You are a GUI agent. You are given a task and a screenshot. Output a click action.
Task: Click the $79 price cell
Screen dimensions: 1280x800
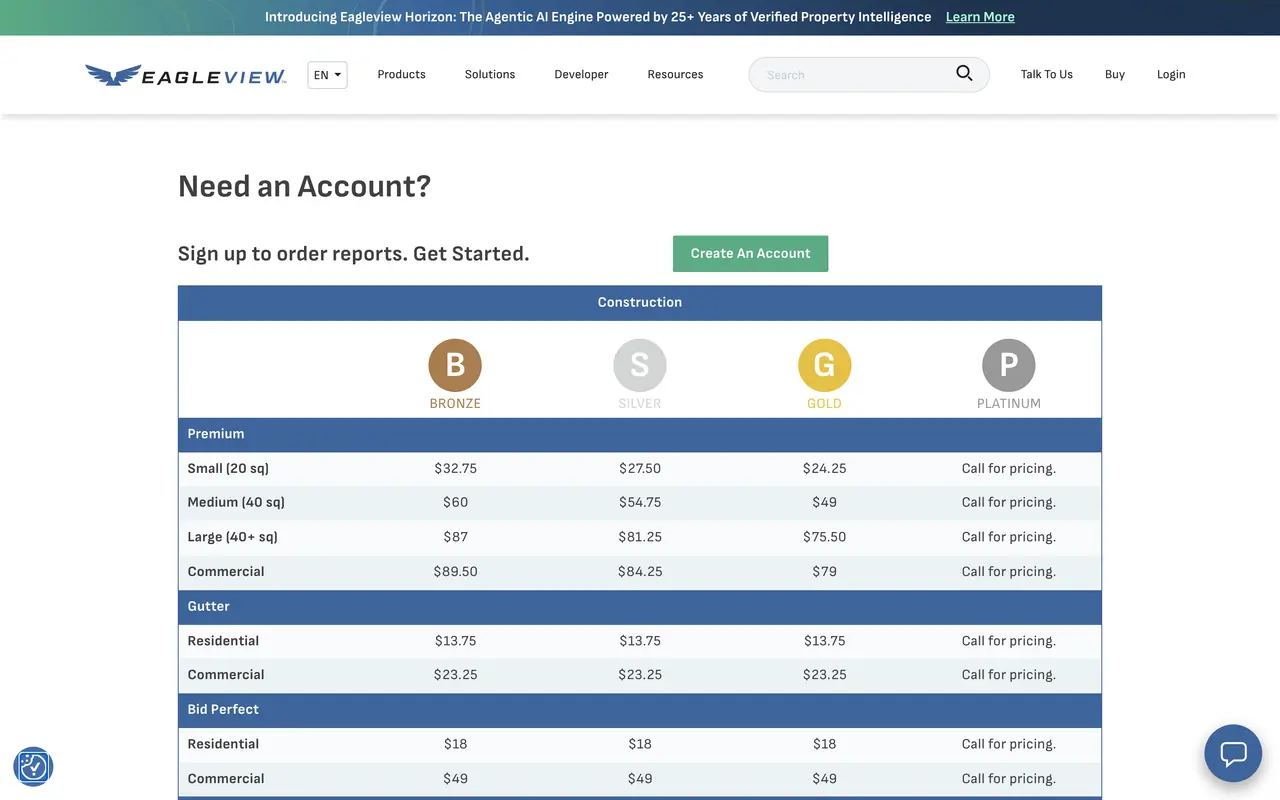(825, 571)
